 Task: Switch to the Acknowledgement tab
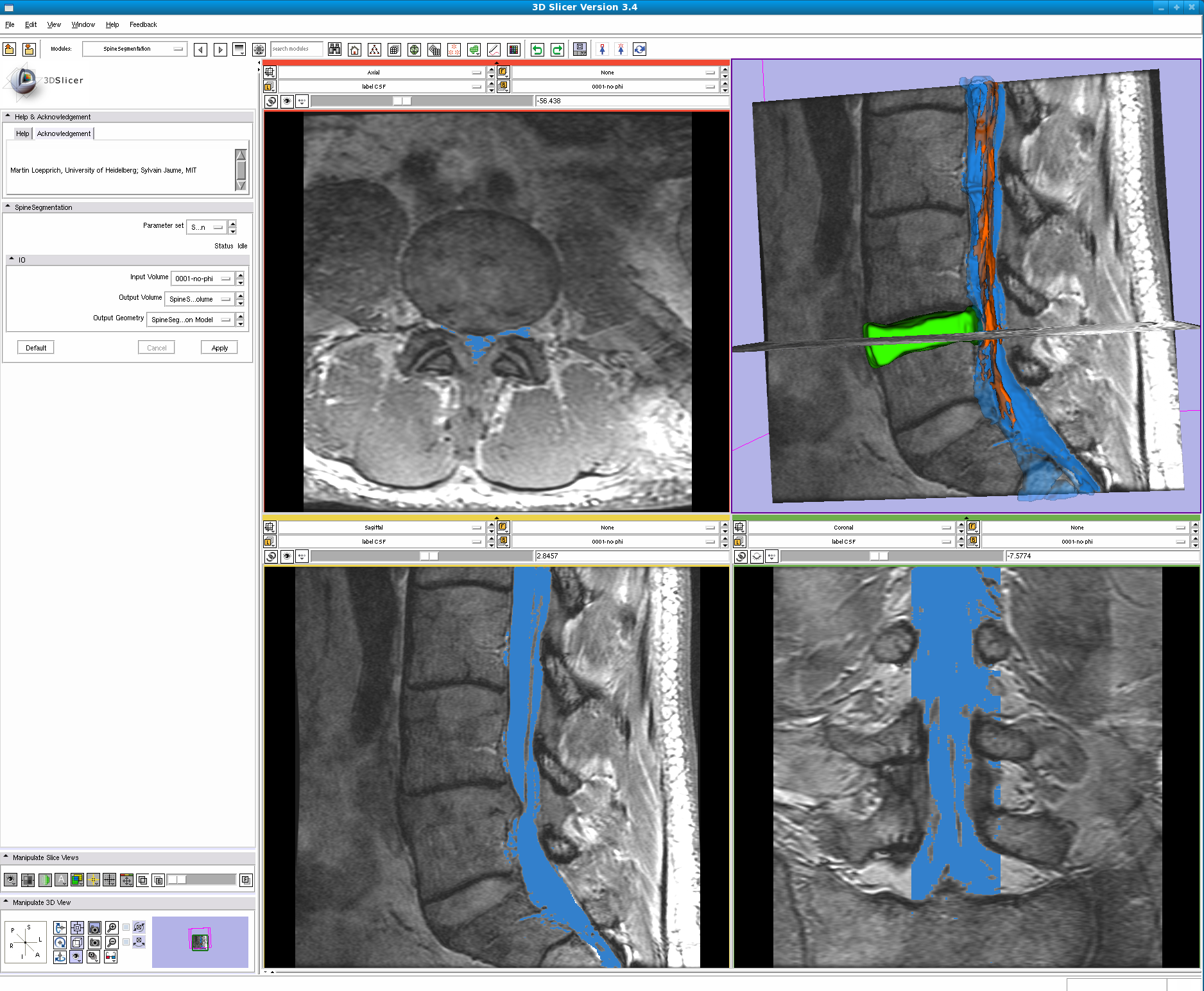tap(64, 134)
